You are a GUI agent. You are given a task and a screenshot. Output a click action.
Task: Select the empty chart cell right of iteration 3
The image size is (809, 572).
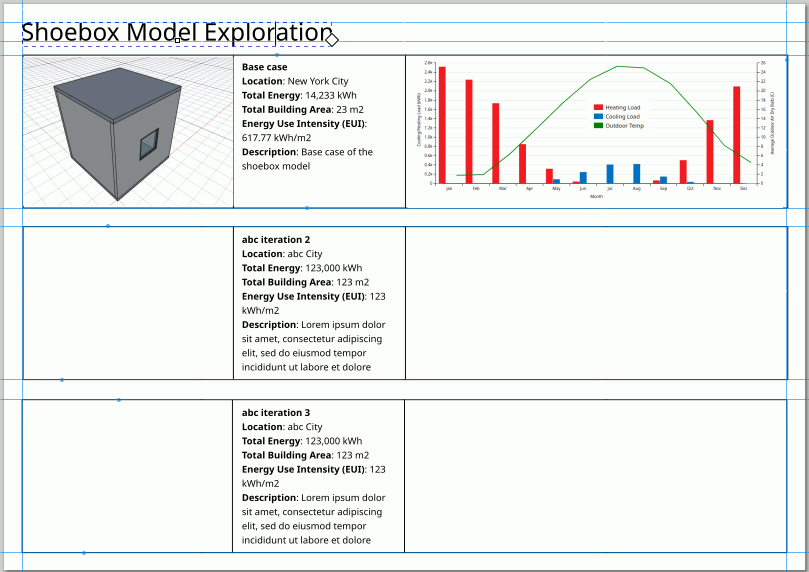coord(595,476)
